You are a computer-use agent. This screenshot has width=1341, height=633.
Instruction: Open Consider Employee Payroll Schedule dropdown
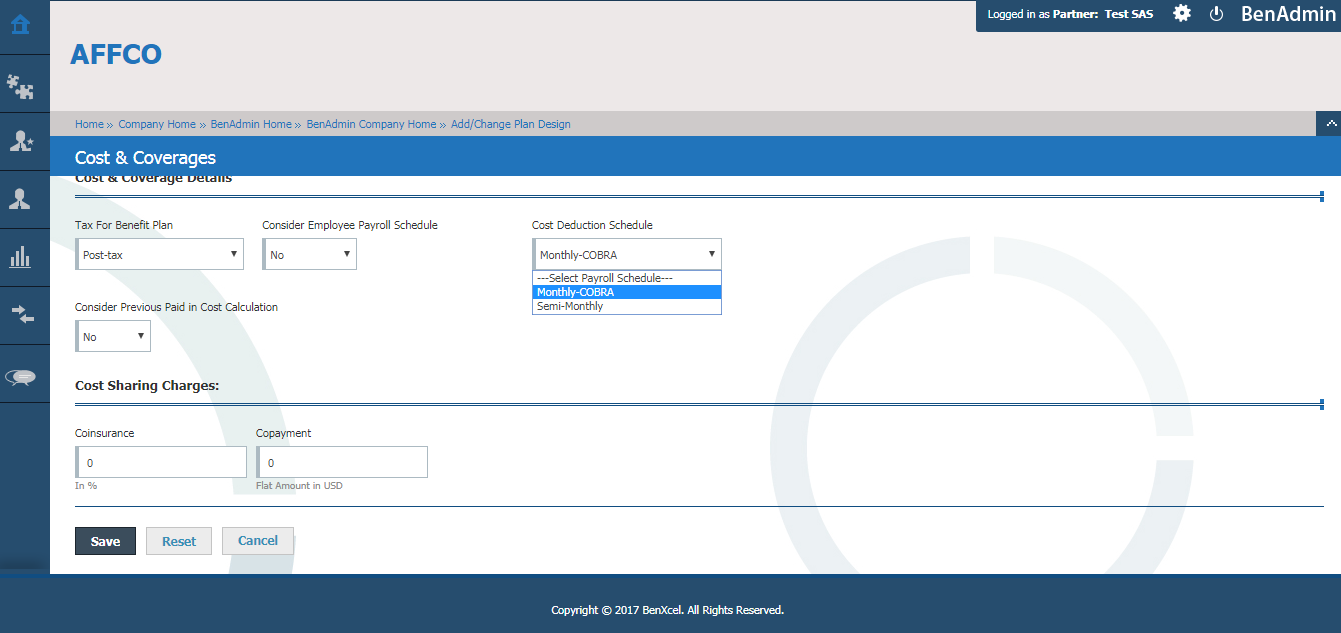(310, 254)
